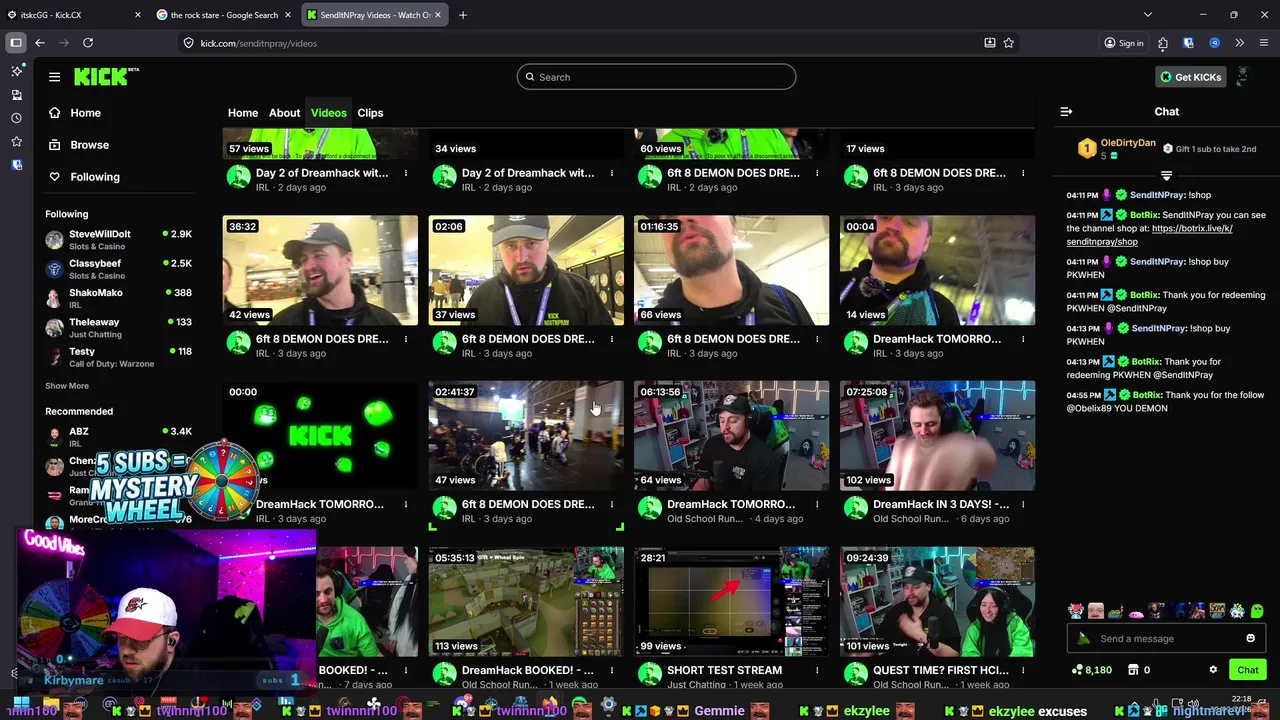
Task: Bookmark this page with star icon
Action: [x=1008, y=43]
